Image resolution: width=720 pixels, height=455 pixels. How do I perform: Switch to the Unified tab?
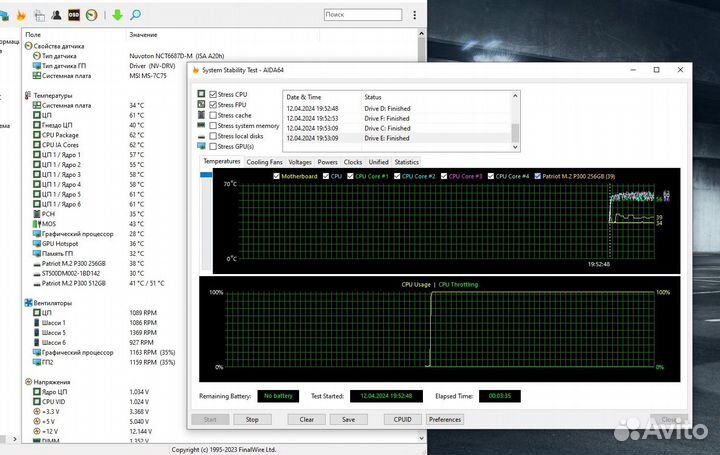coord(378,162)
